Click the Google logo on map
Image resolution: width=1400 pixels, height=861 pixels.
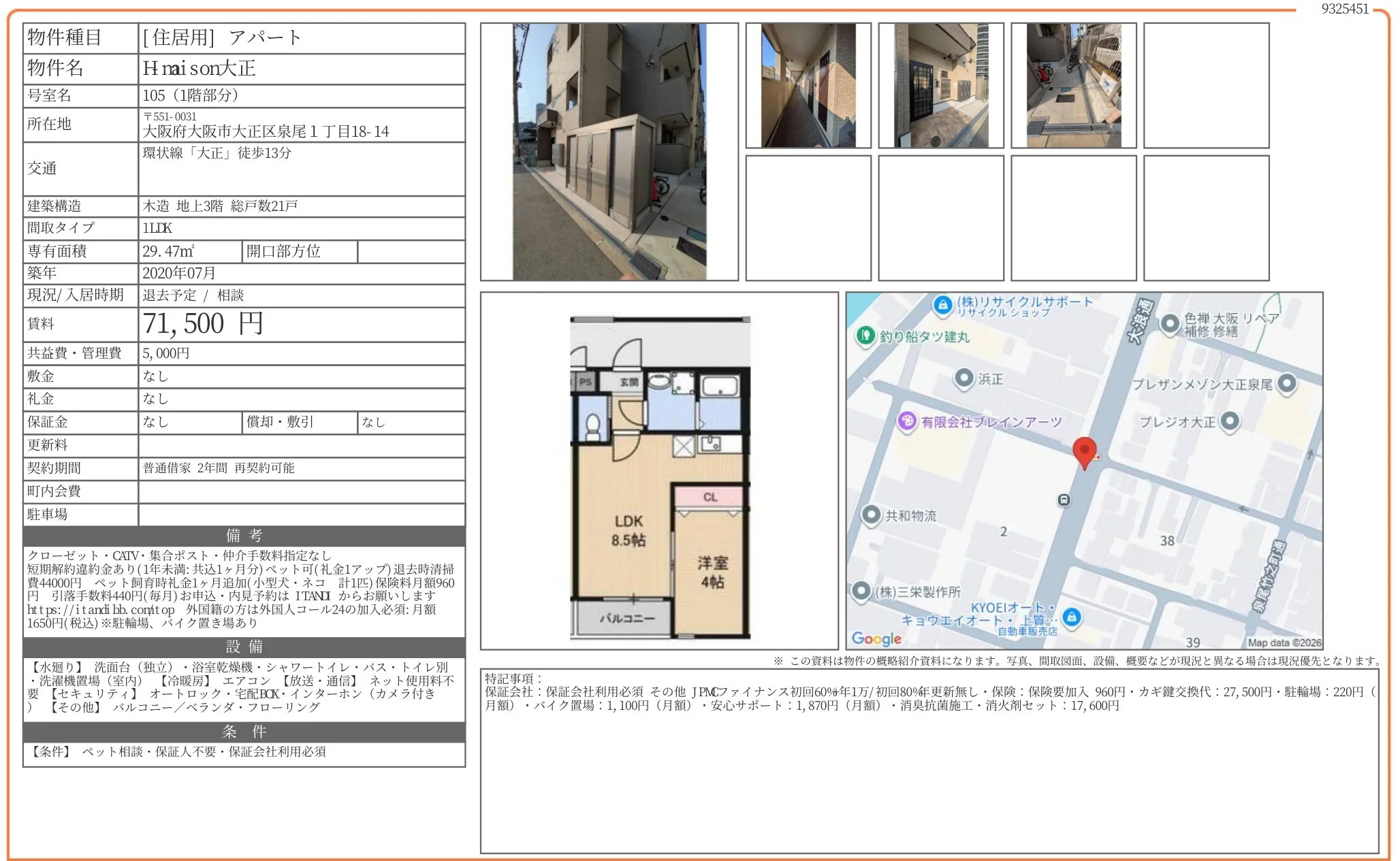tap(876, 638)
